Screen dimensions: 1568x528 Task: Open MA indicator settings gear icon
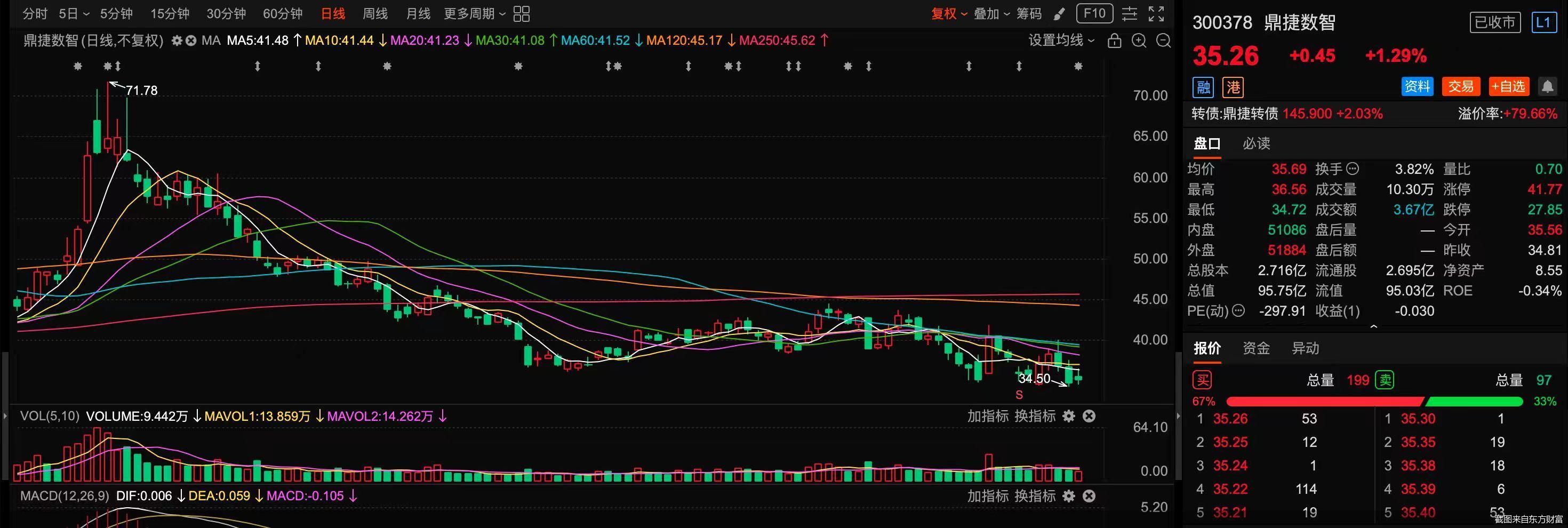point(177,41)
